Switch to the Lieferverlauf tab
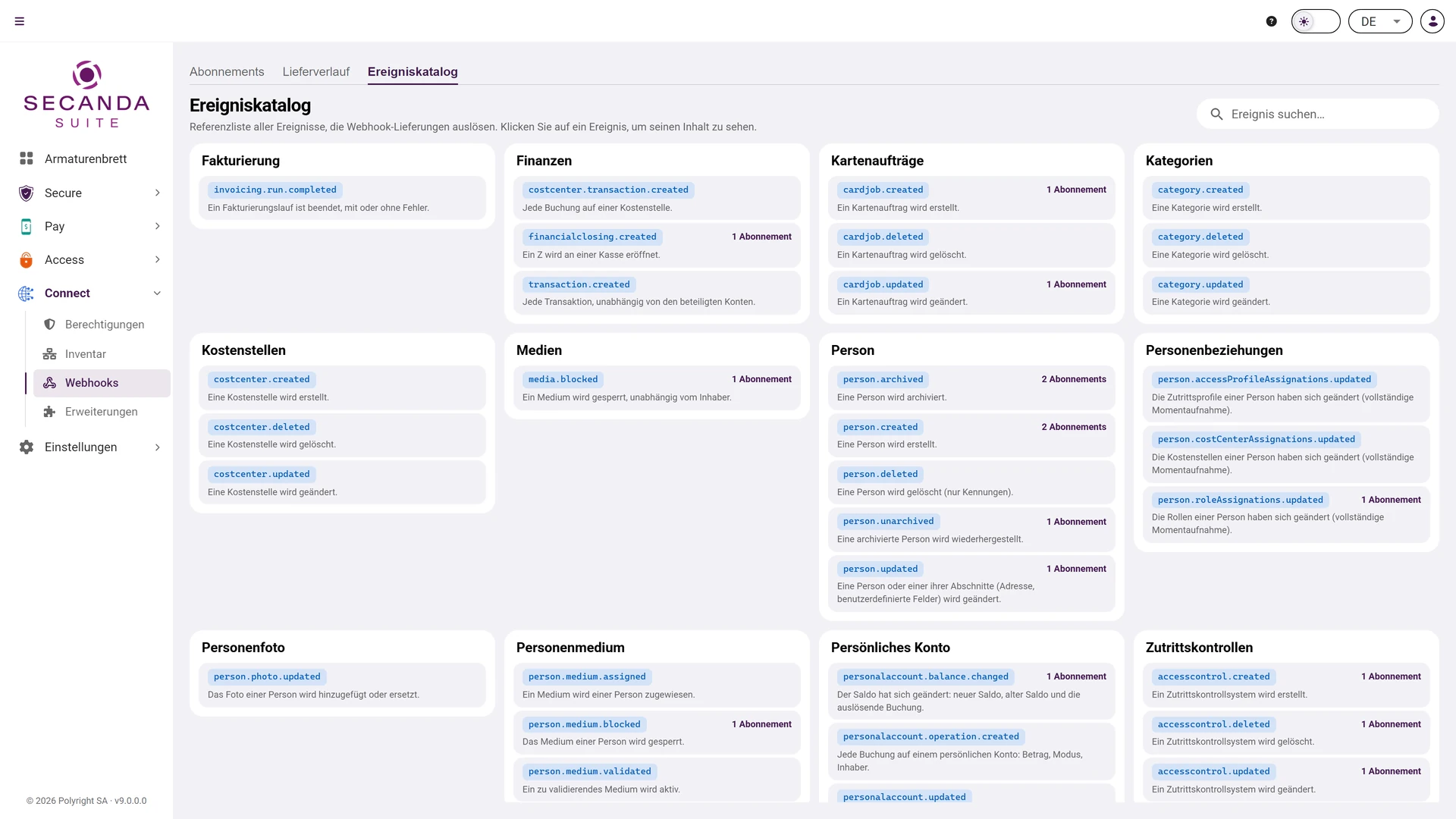Viewport: 1456px width, 819px height. click(x=316, y=71)
